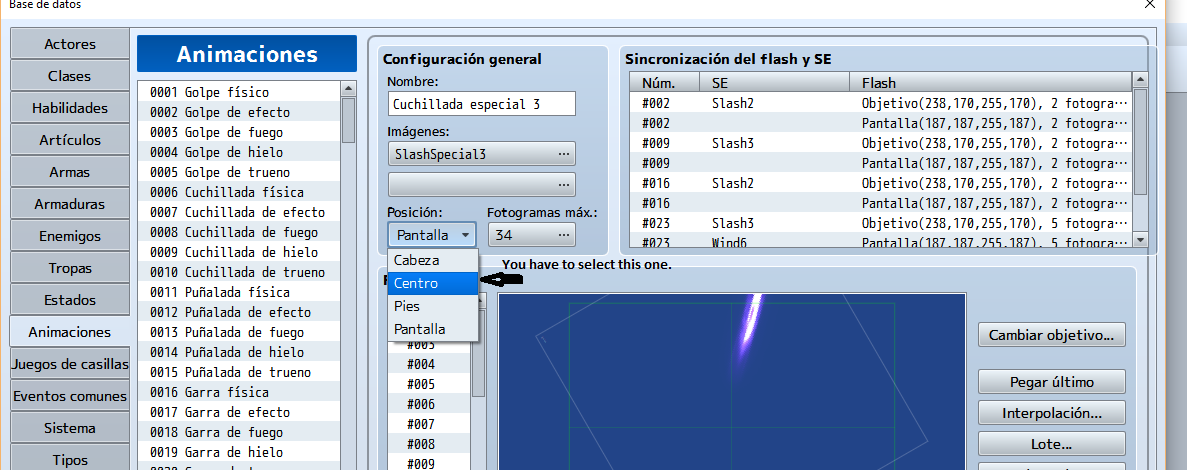The height and width of the screenshot is (470, 1187).
Task: Choose Pantalla from the position list
Action: pos(433,329)
